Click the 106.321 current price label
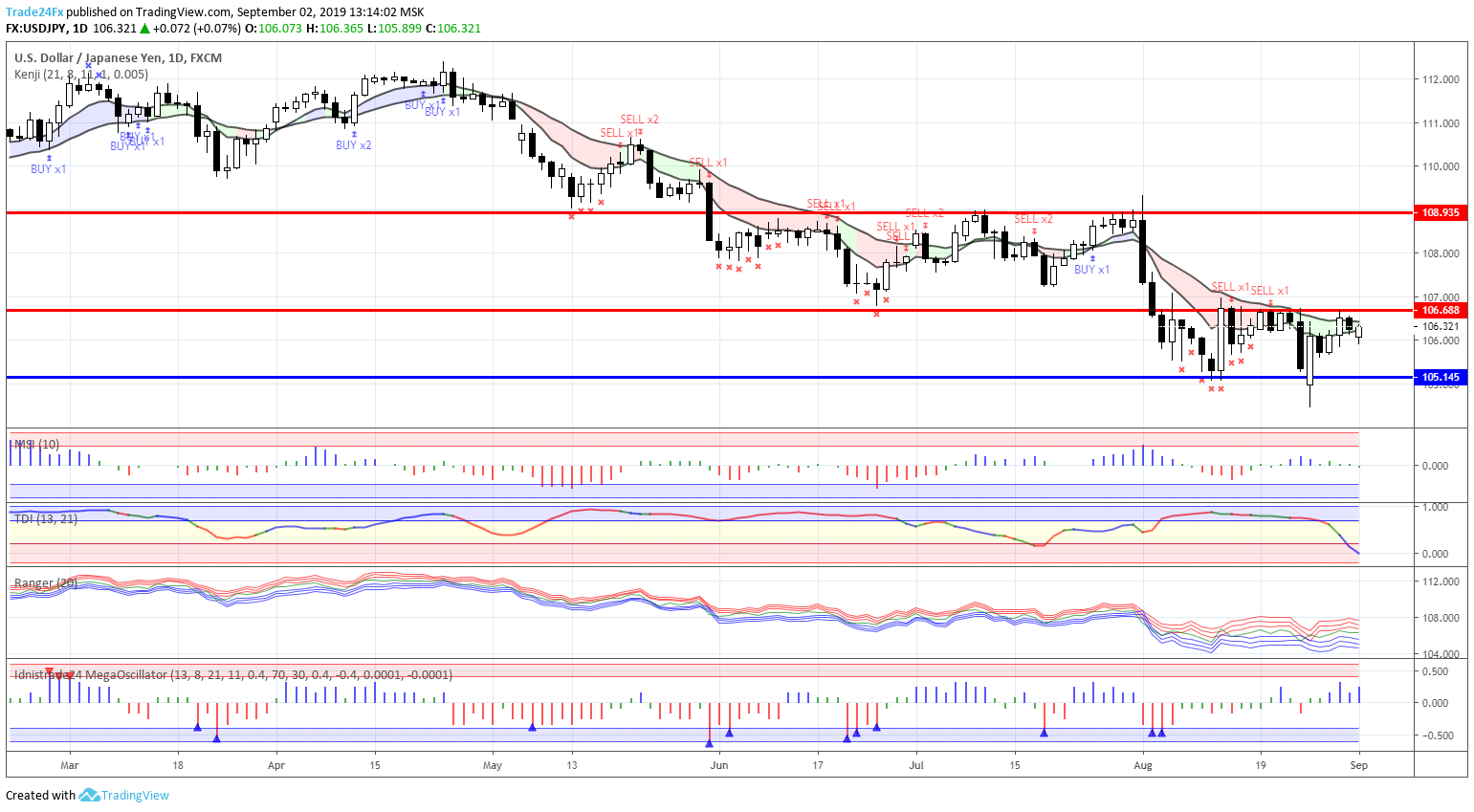Image resolution: width=1474 pixels, height=812 pixels. tap(1441, 326)
